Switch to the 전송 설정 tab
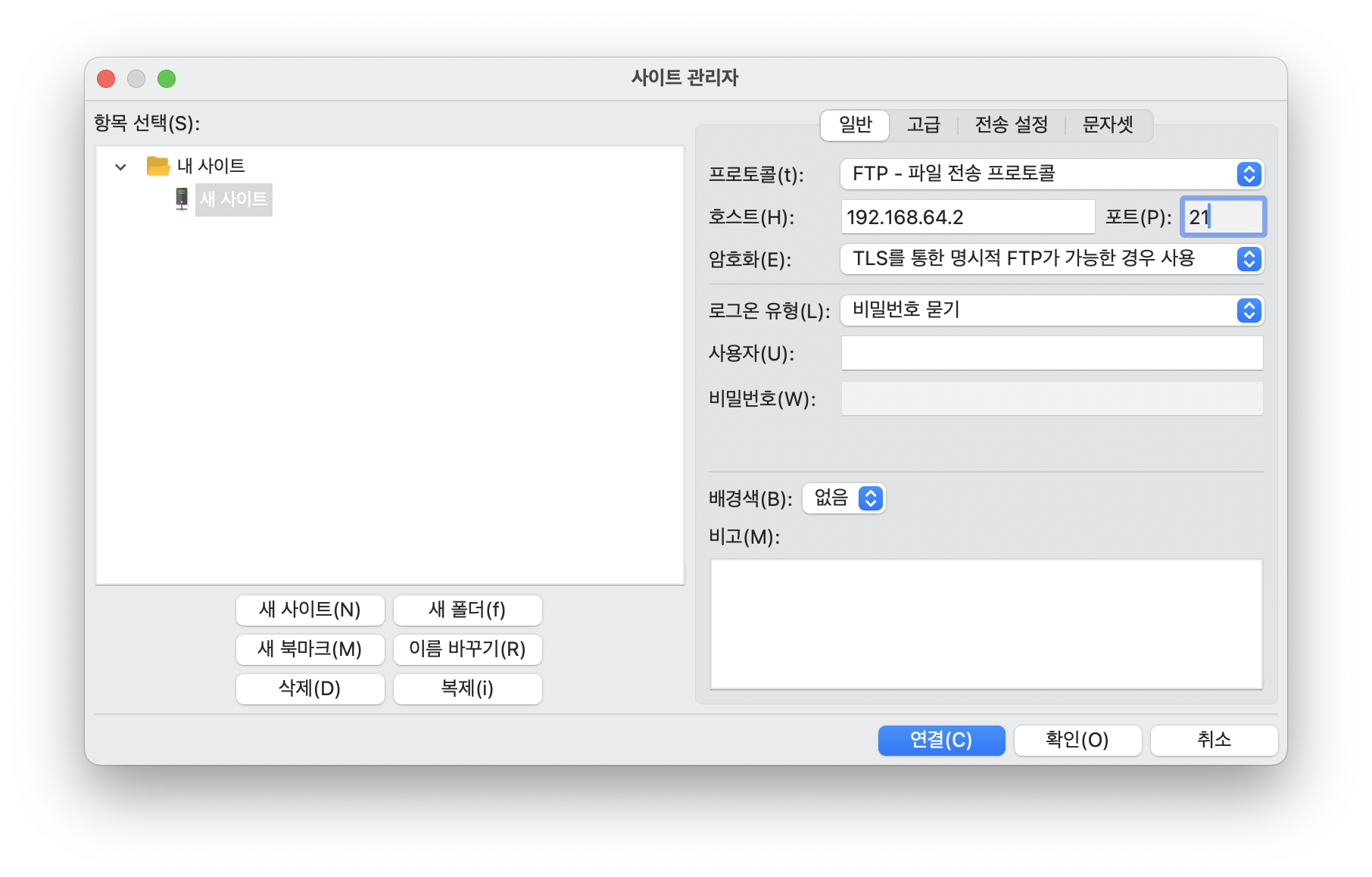This screenshot has width=1372, height=877. (x=1012, y=125)
